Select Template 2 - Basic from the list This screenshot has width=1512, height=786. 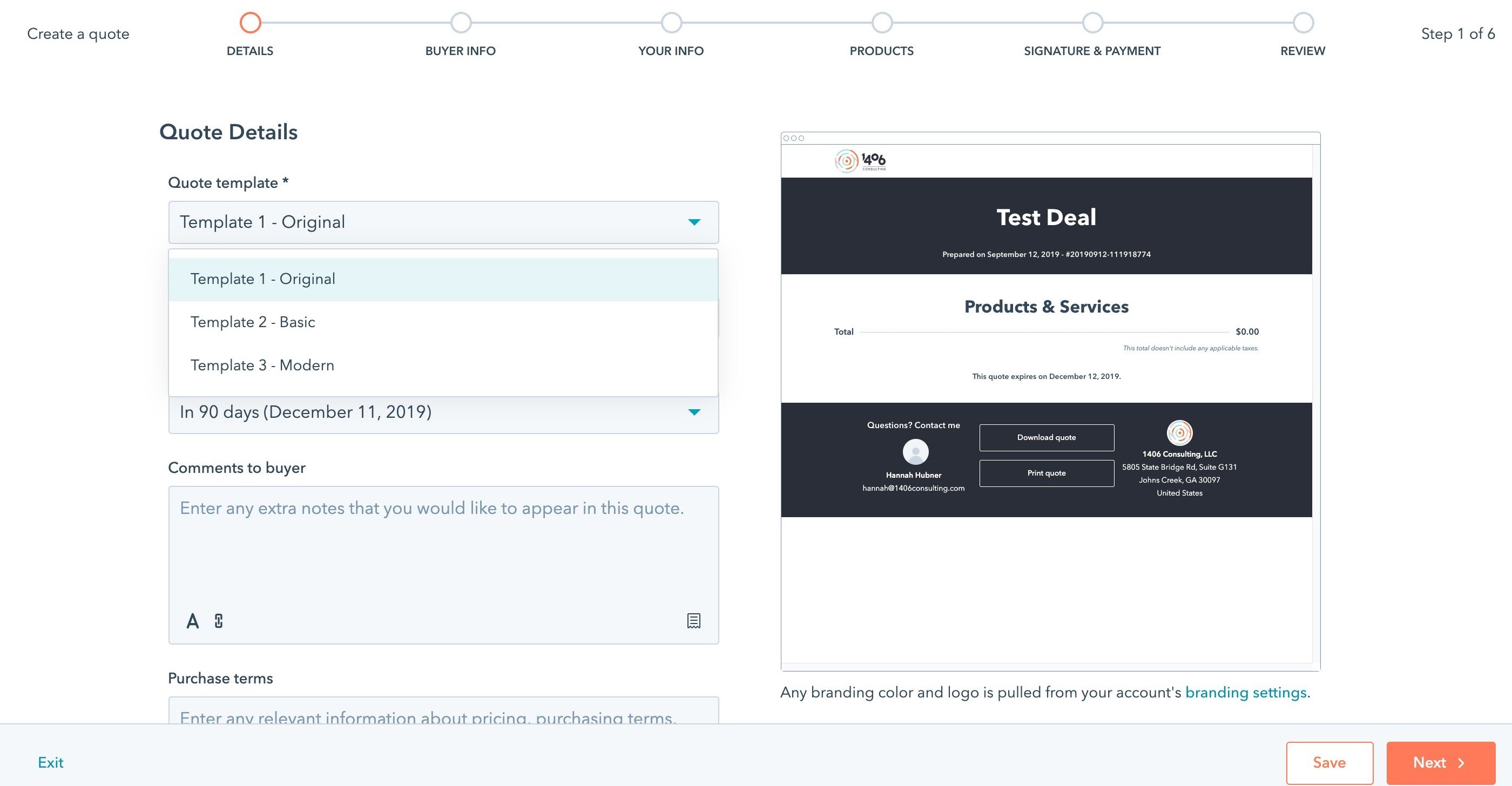tap(253, 321)
